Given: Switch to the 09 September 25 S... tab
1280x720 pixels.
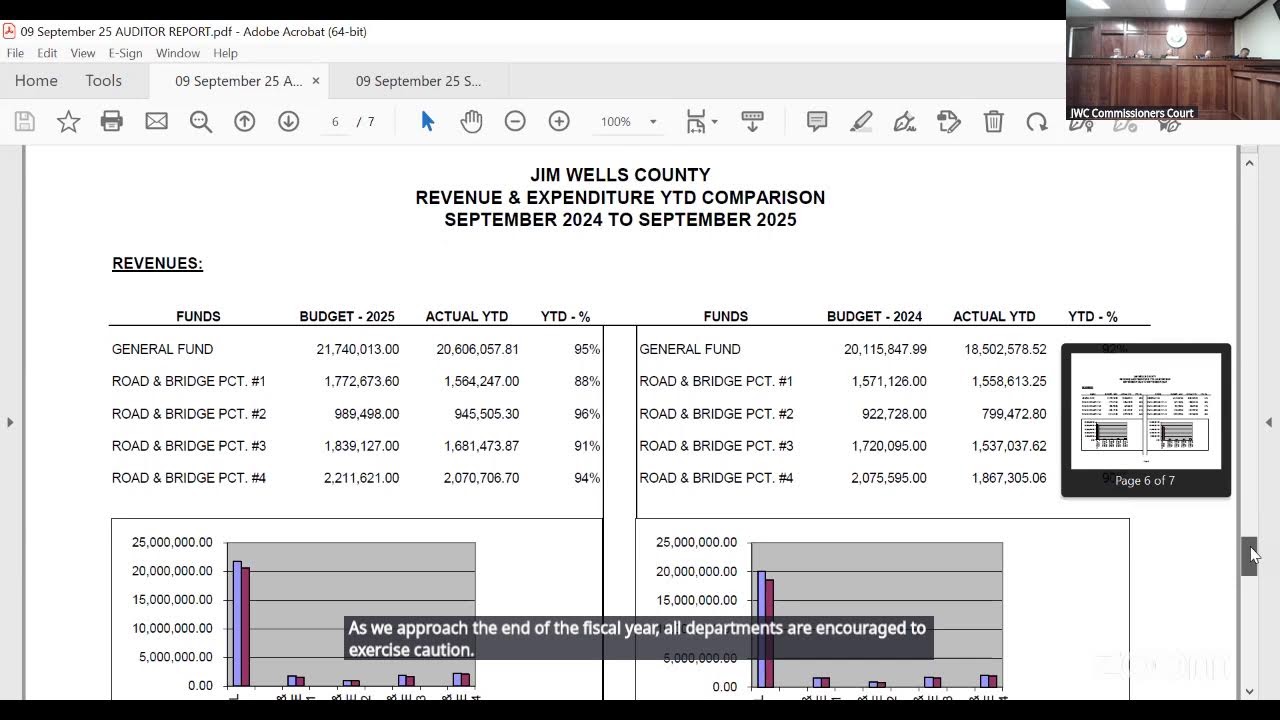Looking at the screenshot, I should click(x=418, y=81).
